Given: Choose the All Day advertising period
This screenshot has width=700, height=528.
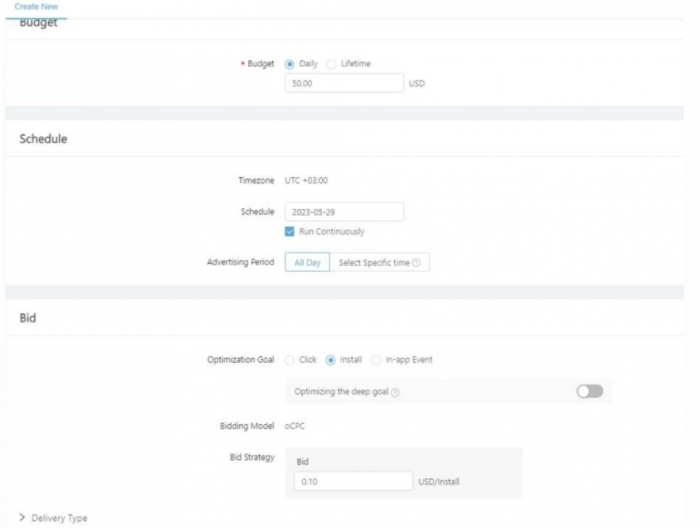Looking at the screenshot, I should coord(308,262).
